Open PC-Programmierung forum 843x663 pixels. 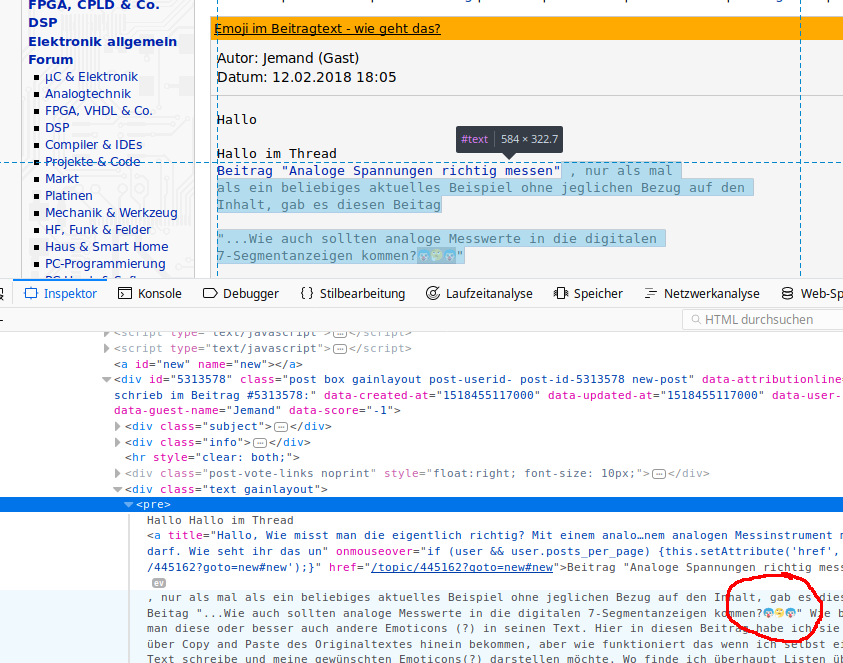(105, 263)
